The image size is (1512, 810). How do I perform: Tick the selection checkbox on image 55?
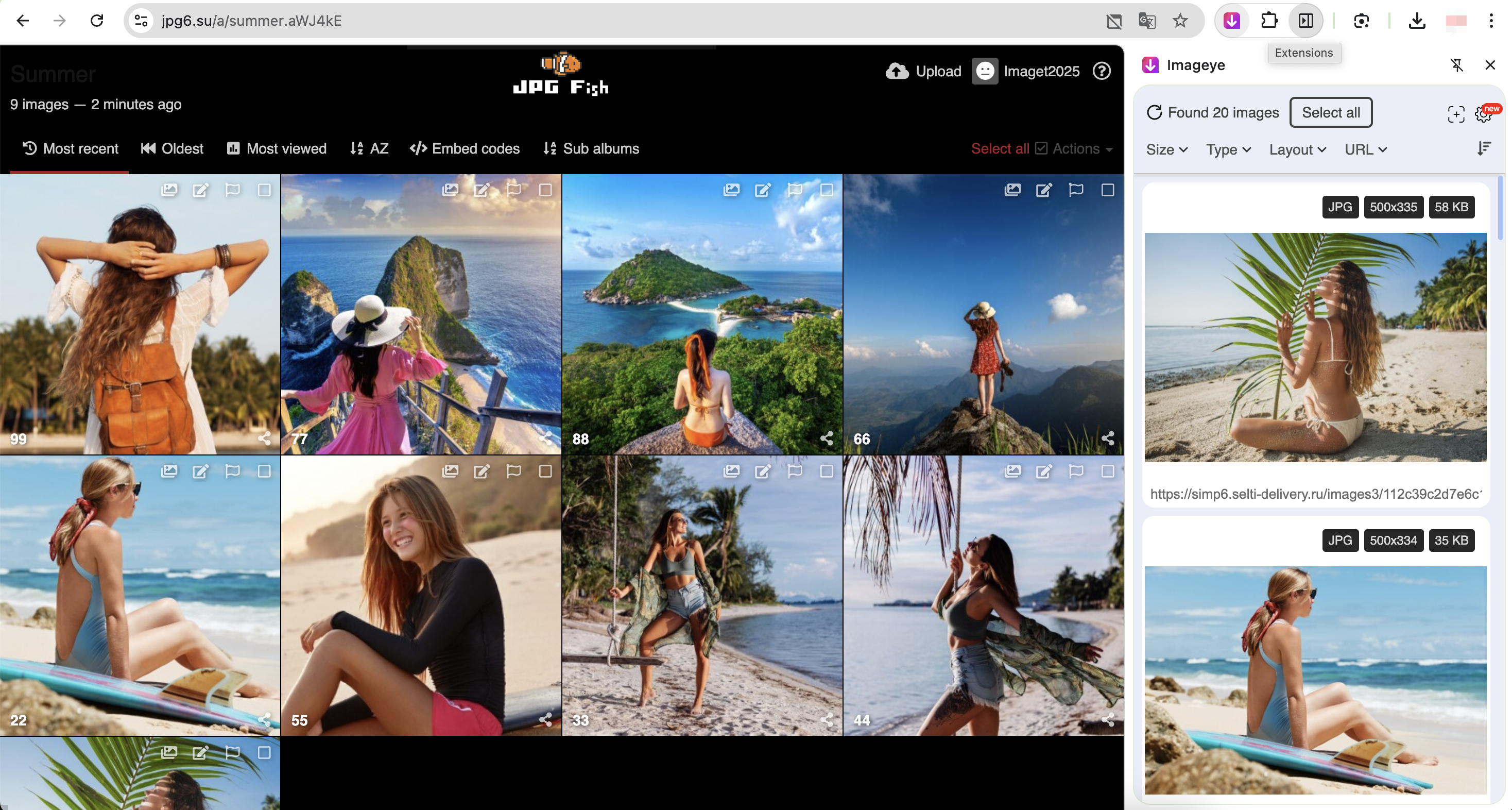point(545,471)
